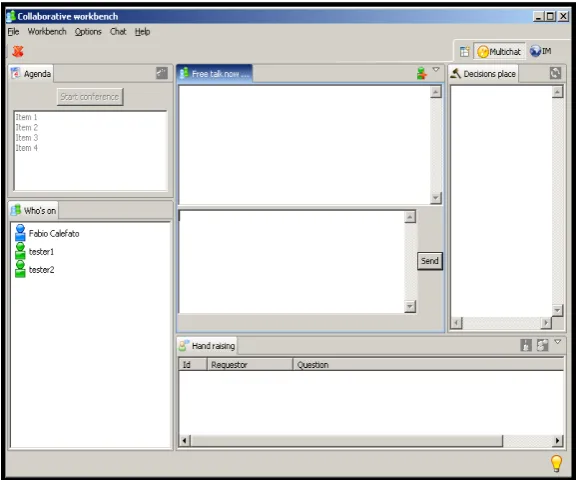This screenshot has height=480, width=579.
Task: Click the chat history scroll up arrow
Action: 436,92
